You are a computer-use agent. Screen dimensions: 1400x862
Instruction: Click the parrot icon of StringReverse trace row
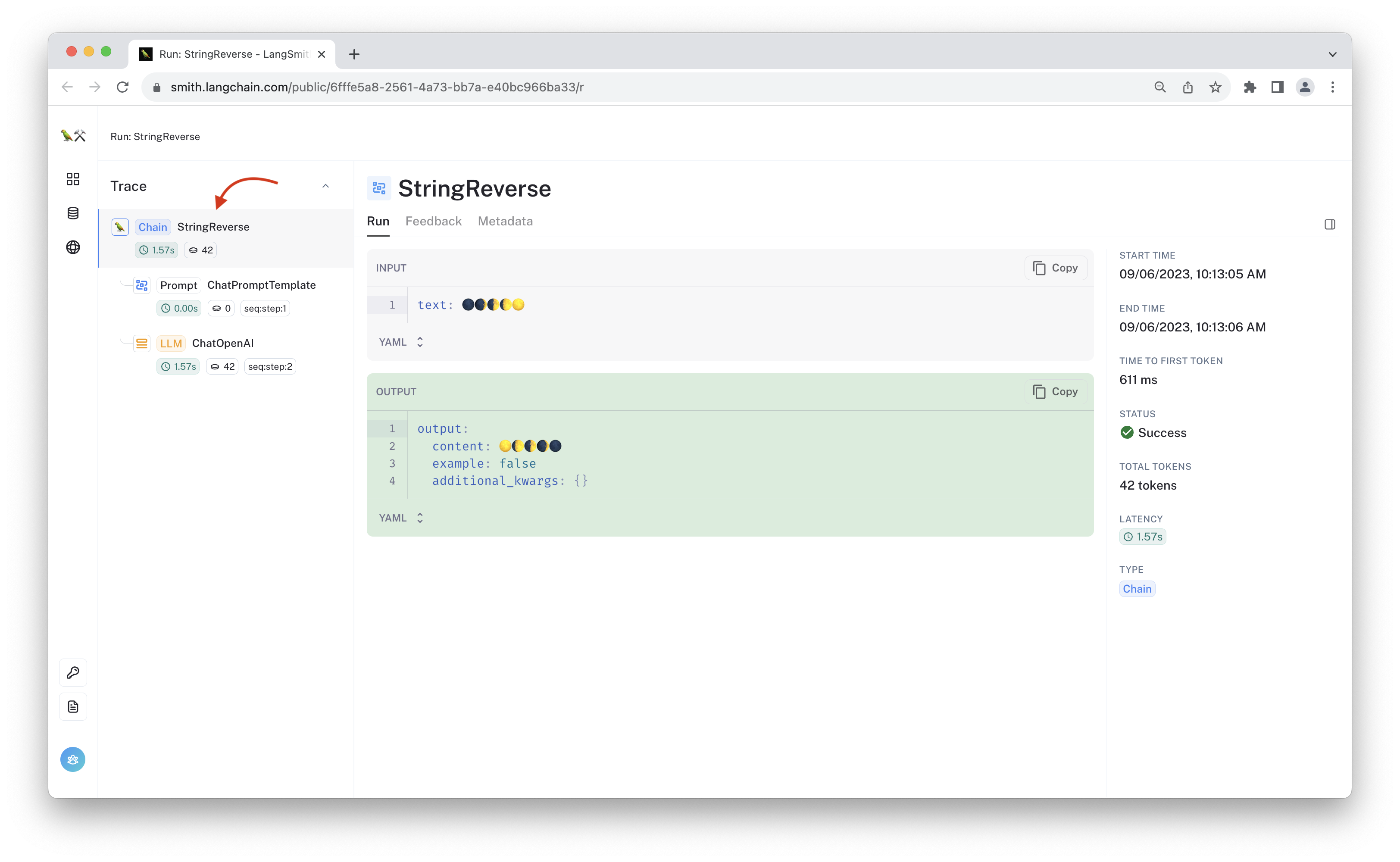click(x=120, y=227)
